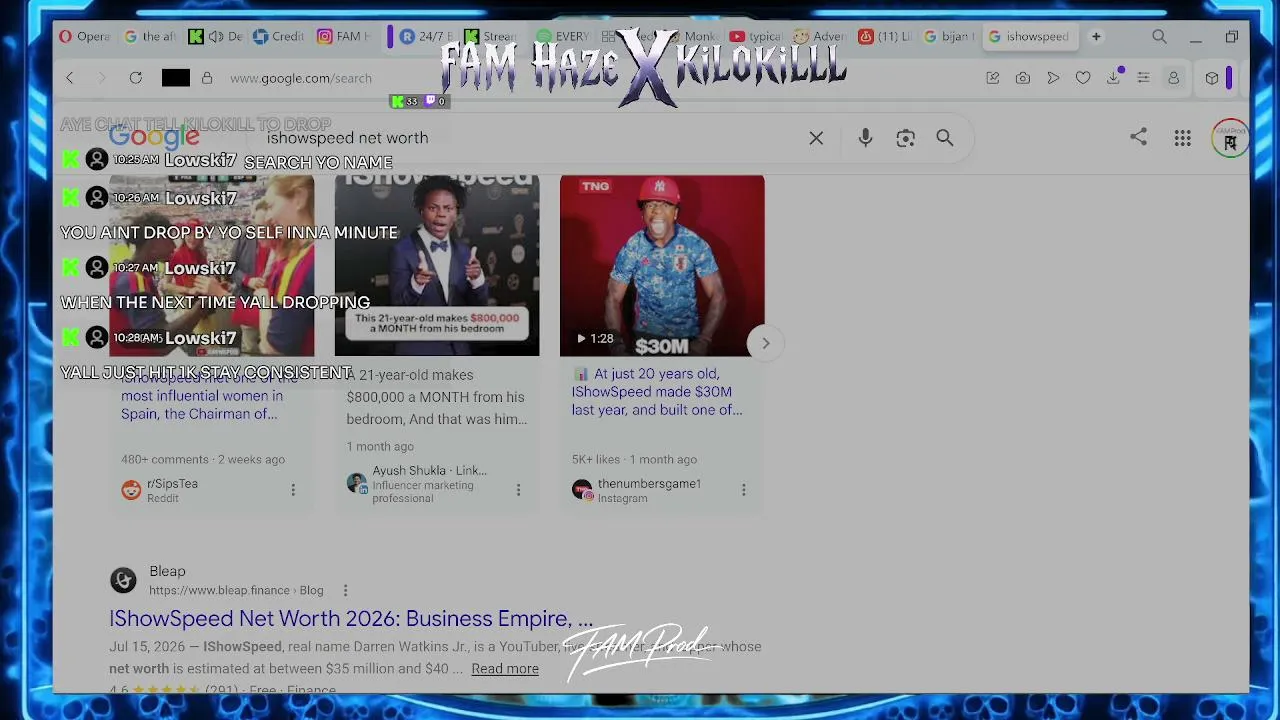The width and height of the screenshot is (1280, 720).
Task: Open the browser tab search magnifier
Action: (1159, 37)
